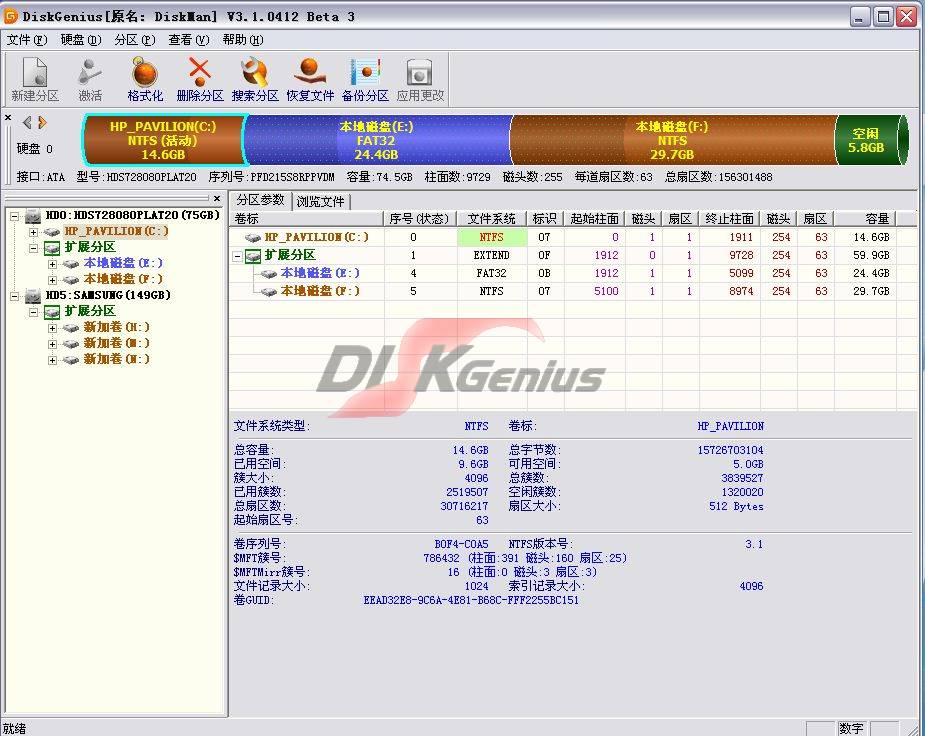
Task: Close the disk map bar with its x
Action: tap(8, 118)
